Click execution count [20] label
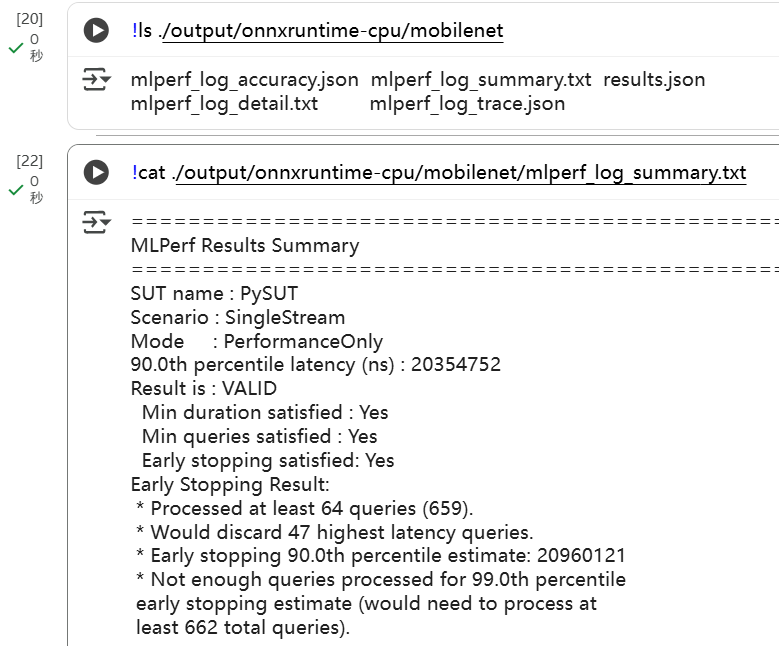Screen dimensions: 779x646 coord(30,19)
